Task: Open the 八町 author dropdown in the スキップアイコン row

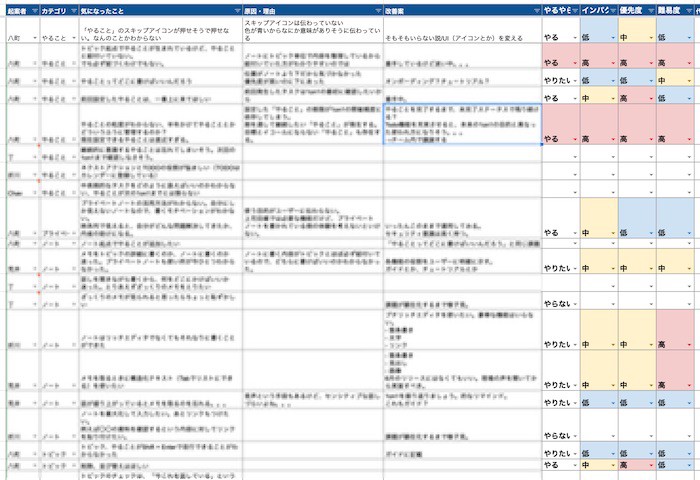Action: coord(35,38)
